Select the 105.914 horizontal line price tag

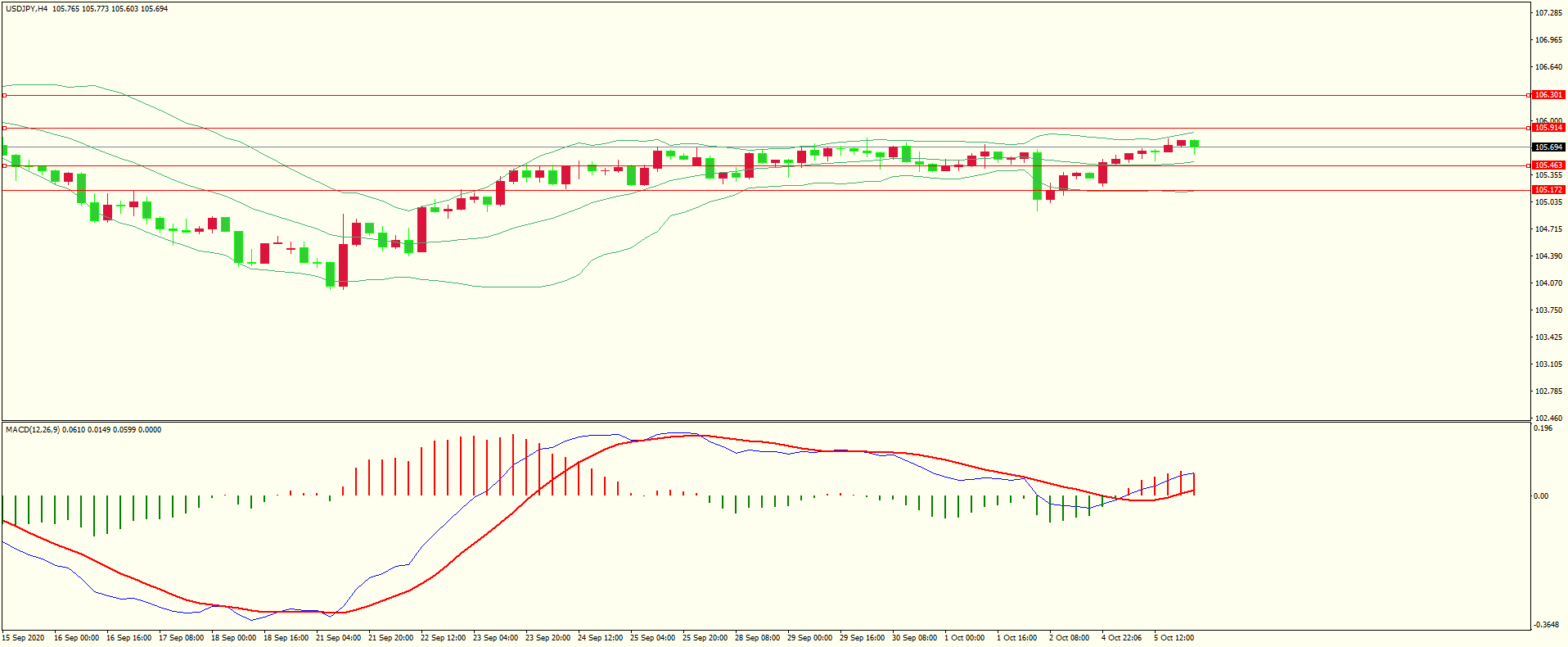[x=1548, y=128]
